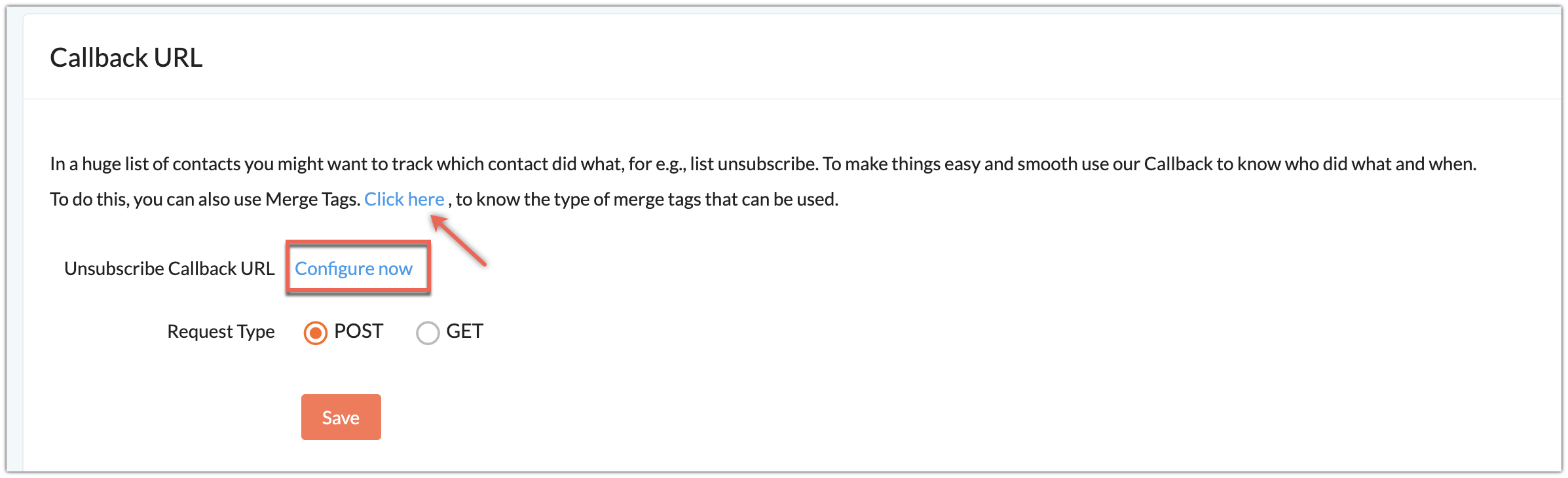The height and width of the screenshot is (478, 1568).
Task: Click the 'Callback URL' page heading
Action: tap(126, 58)
